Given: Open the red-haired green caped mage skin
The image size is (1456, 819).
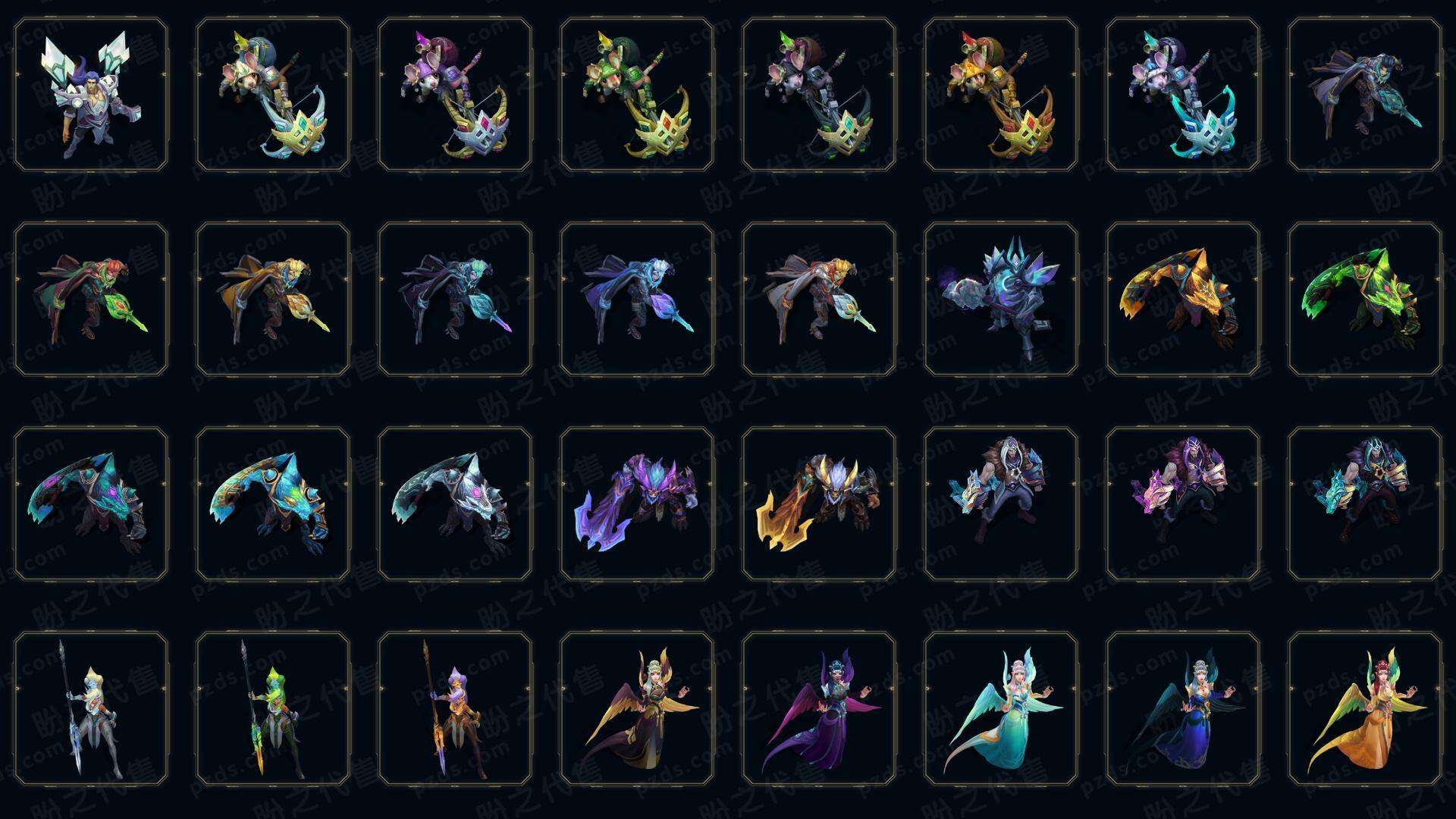Looking at the screenshot, I should [91, 299].
